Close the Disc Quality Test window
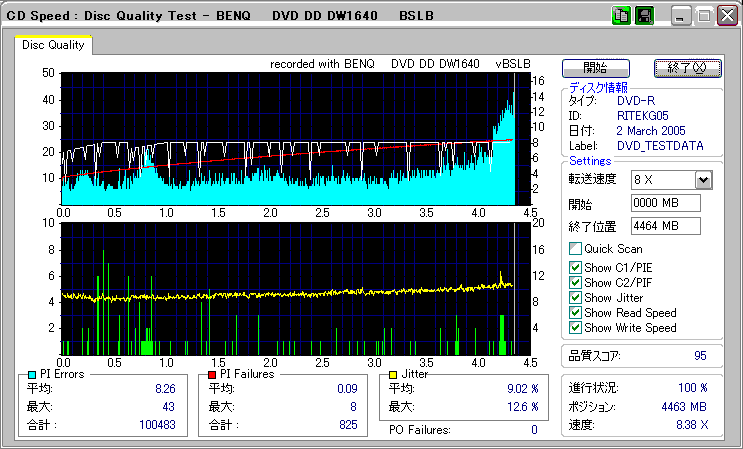 coord(726,16)
